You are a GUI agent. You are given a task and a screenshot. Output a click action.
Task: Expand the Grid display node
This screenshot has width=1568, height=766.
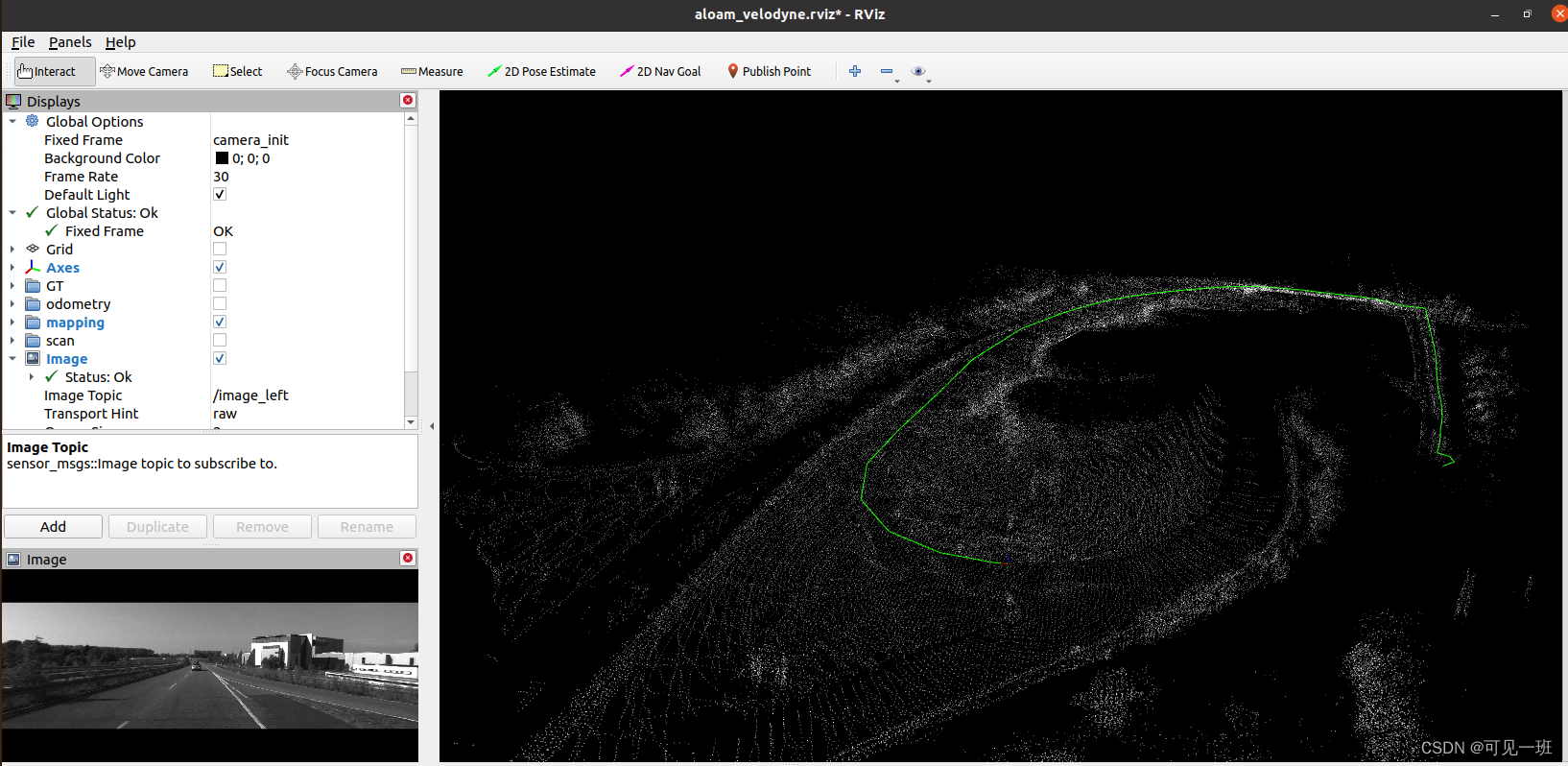click(12, 249)
